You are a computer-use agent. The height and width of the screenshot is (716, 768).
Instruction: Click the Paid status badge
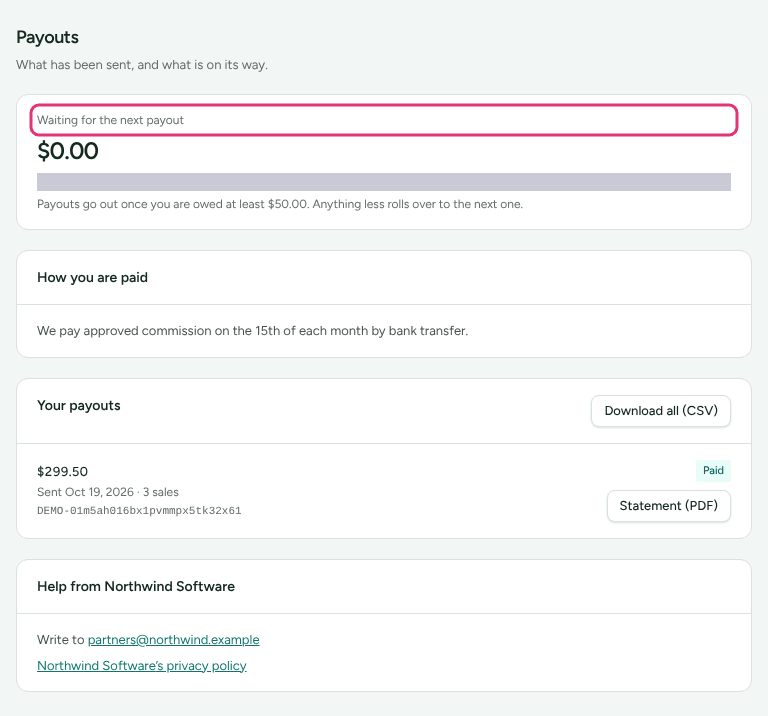coord(713,471)
